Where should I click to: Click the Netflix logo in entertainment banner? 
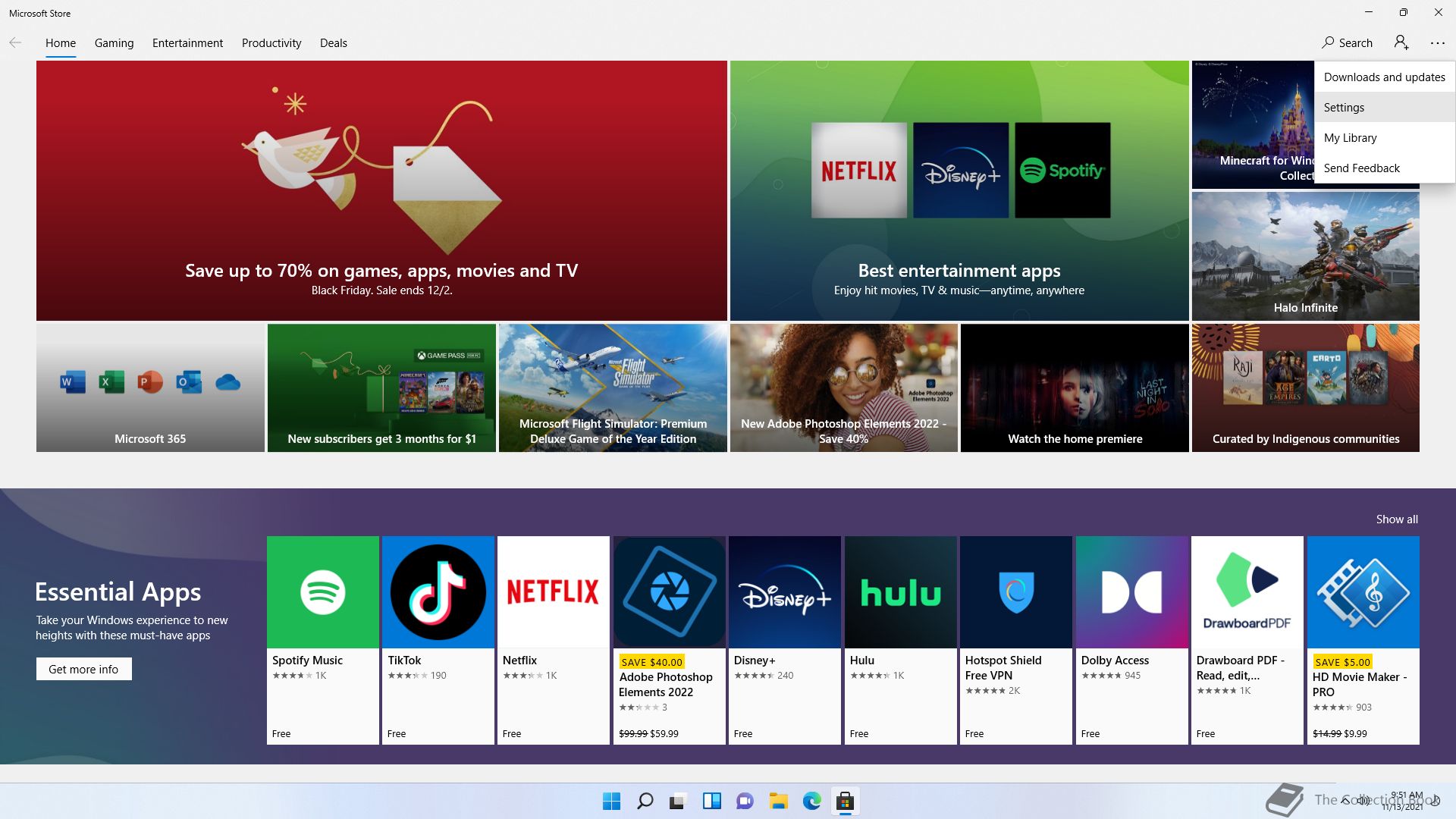tap(859, 171)
